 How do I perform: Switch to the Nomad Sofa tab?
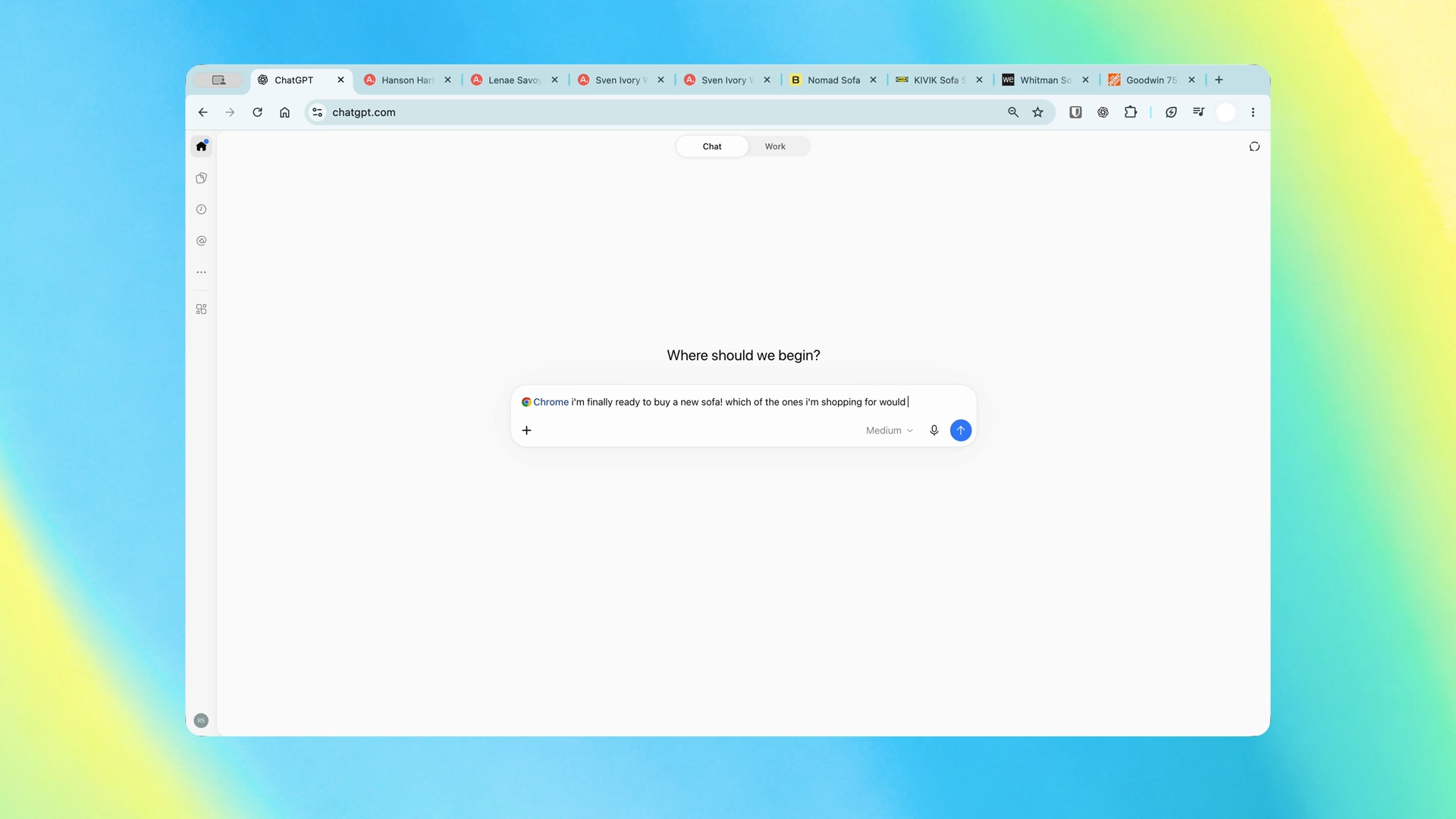click(833, 80)
